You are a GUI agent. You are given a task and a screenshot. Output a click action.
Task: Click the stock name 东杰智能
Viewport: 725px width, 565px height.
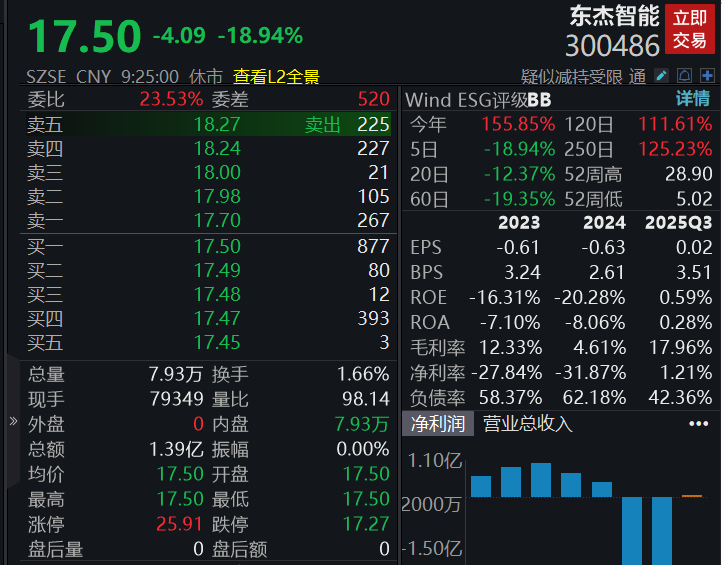pyautogui.click(x=614, y=16)
